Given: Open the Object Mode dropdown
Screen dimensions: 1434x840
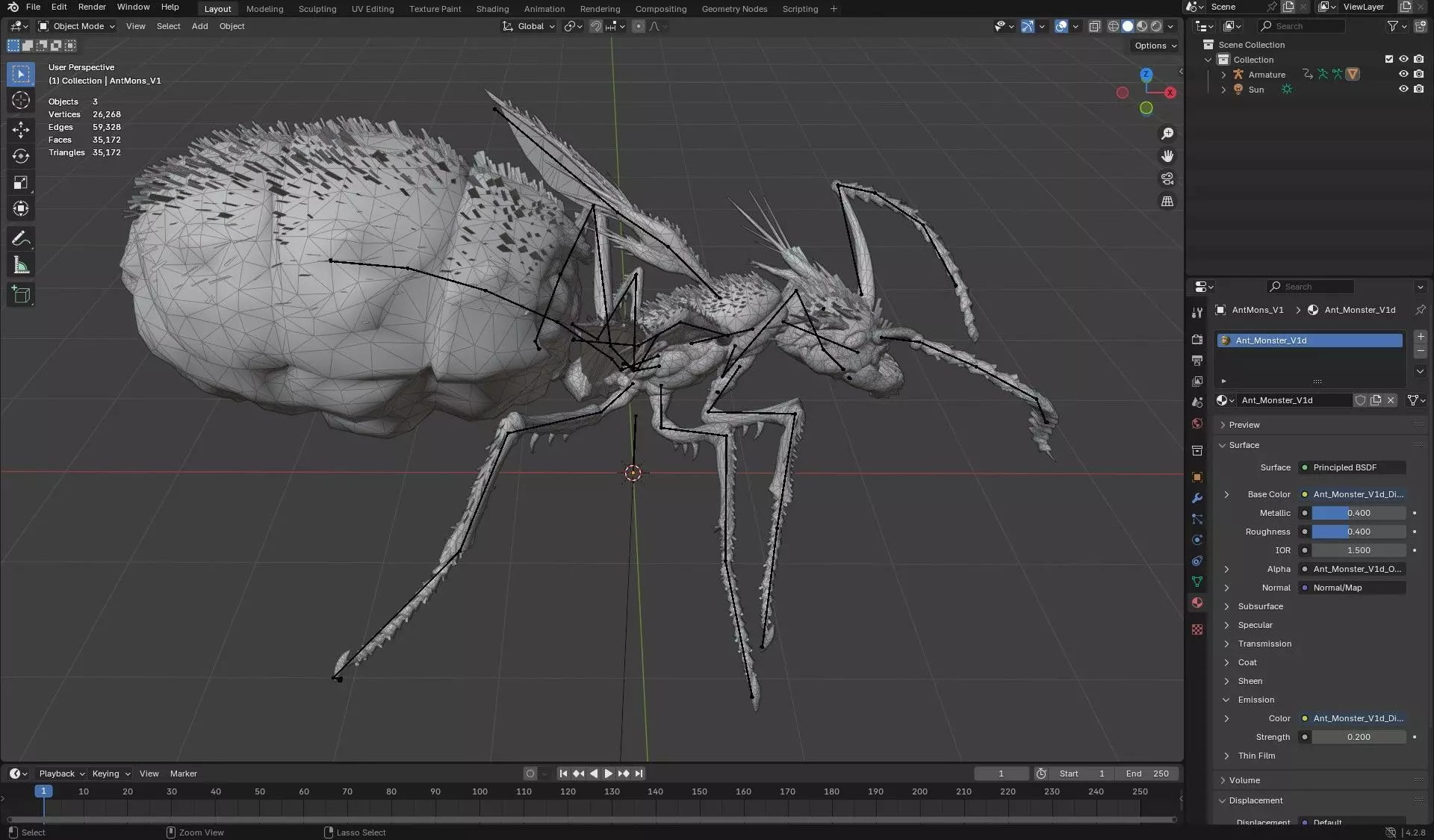Looking at the screenshot, I should [77, 26].
